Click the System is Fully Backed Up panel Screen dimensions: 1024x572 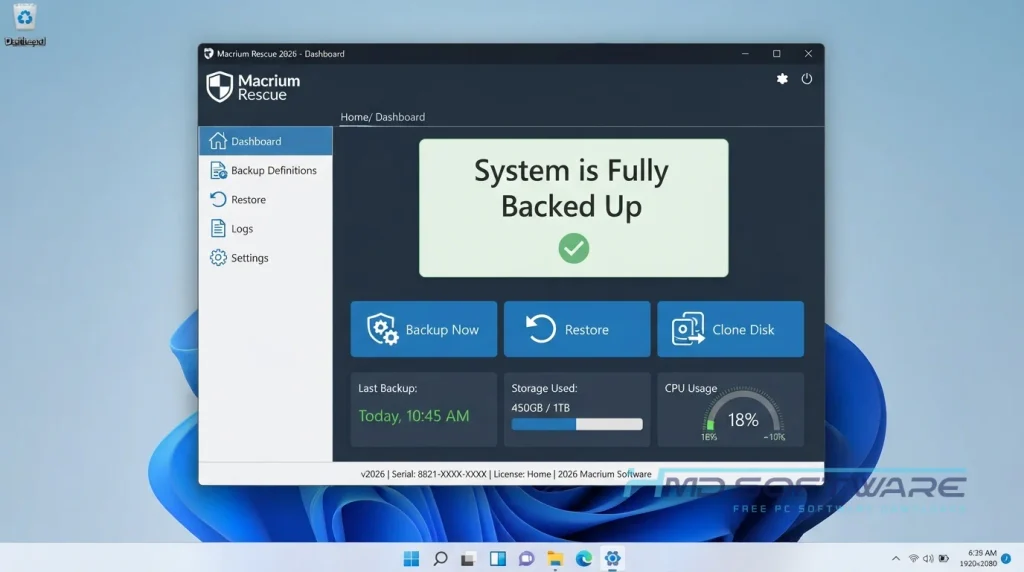coord(573,208)
